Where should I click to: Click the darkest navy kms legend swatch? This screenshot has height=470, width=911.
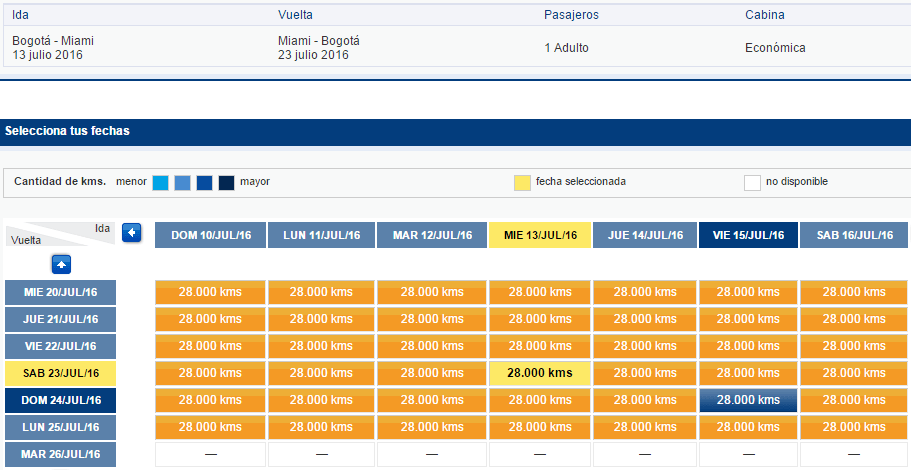227,182
